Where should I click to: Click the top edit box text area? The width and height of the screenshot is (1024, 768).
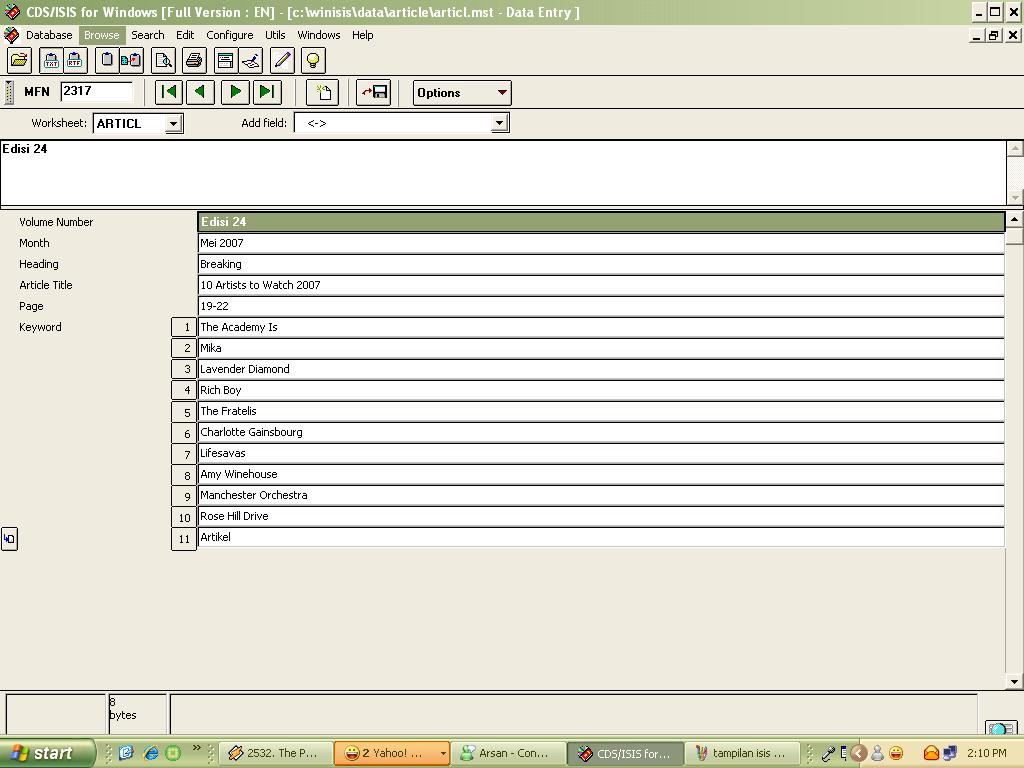[503, 173]
